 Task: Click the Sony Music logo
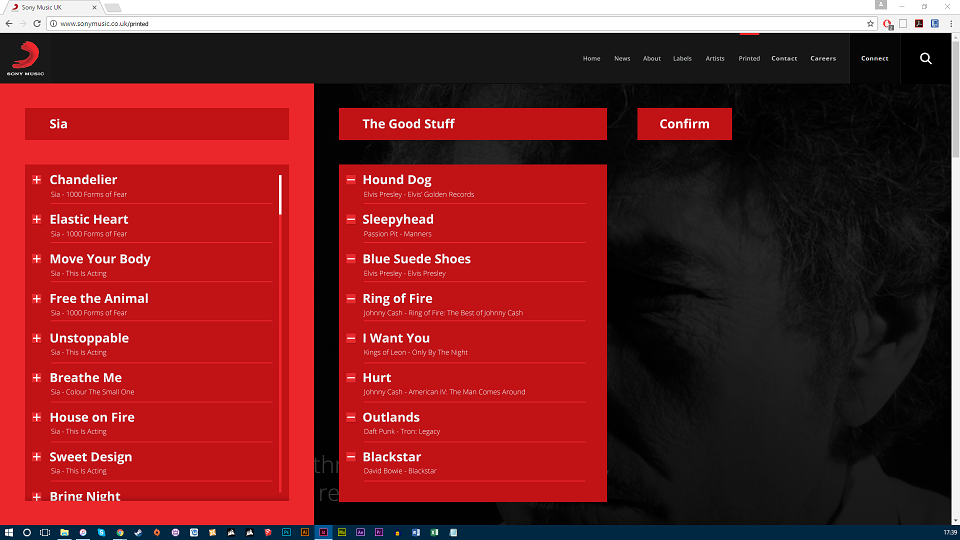coord(26,58)
